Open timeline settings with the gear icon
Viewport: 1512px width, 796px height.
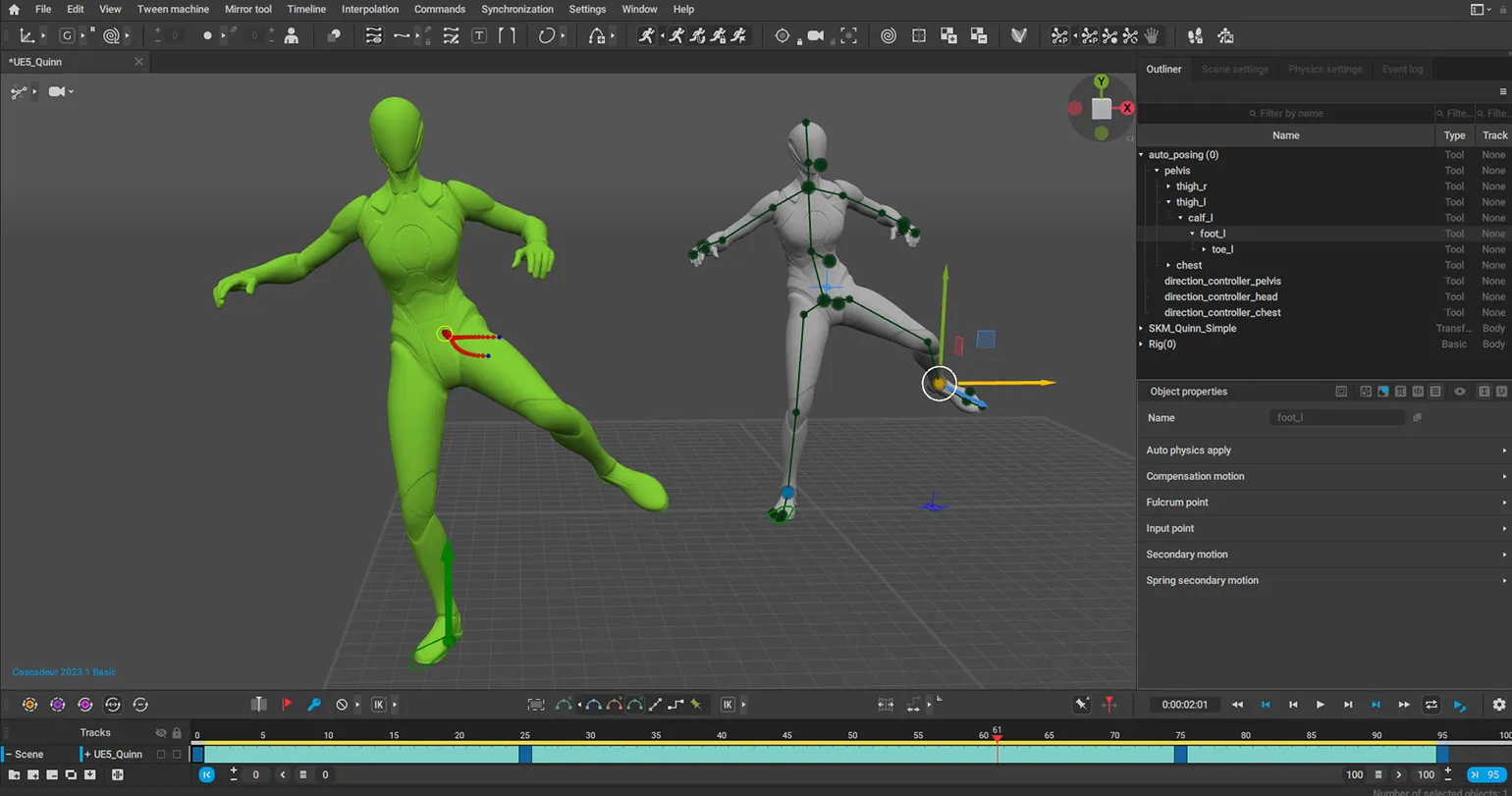(x=1498, y=705)
